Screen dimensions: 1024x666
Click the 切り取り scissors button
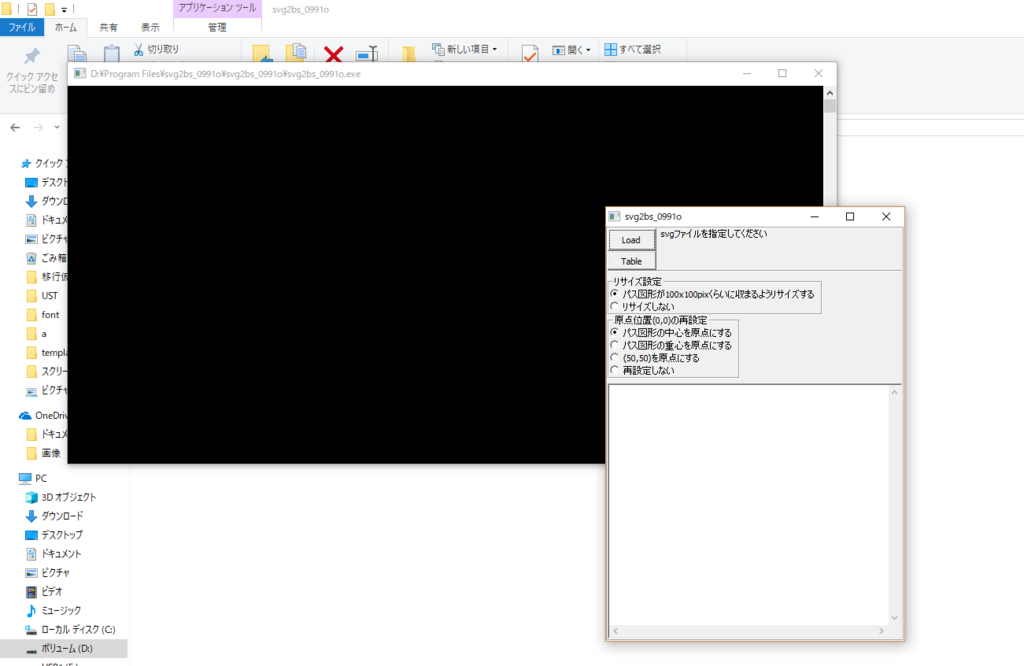pyautogui.click(x=156, y=49)
